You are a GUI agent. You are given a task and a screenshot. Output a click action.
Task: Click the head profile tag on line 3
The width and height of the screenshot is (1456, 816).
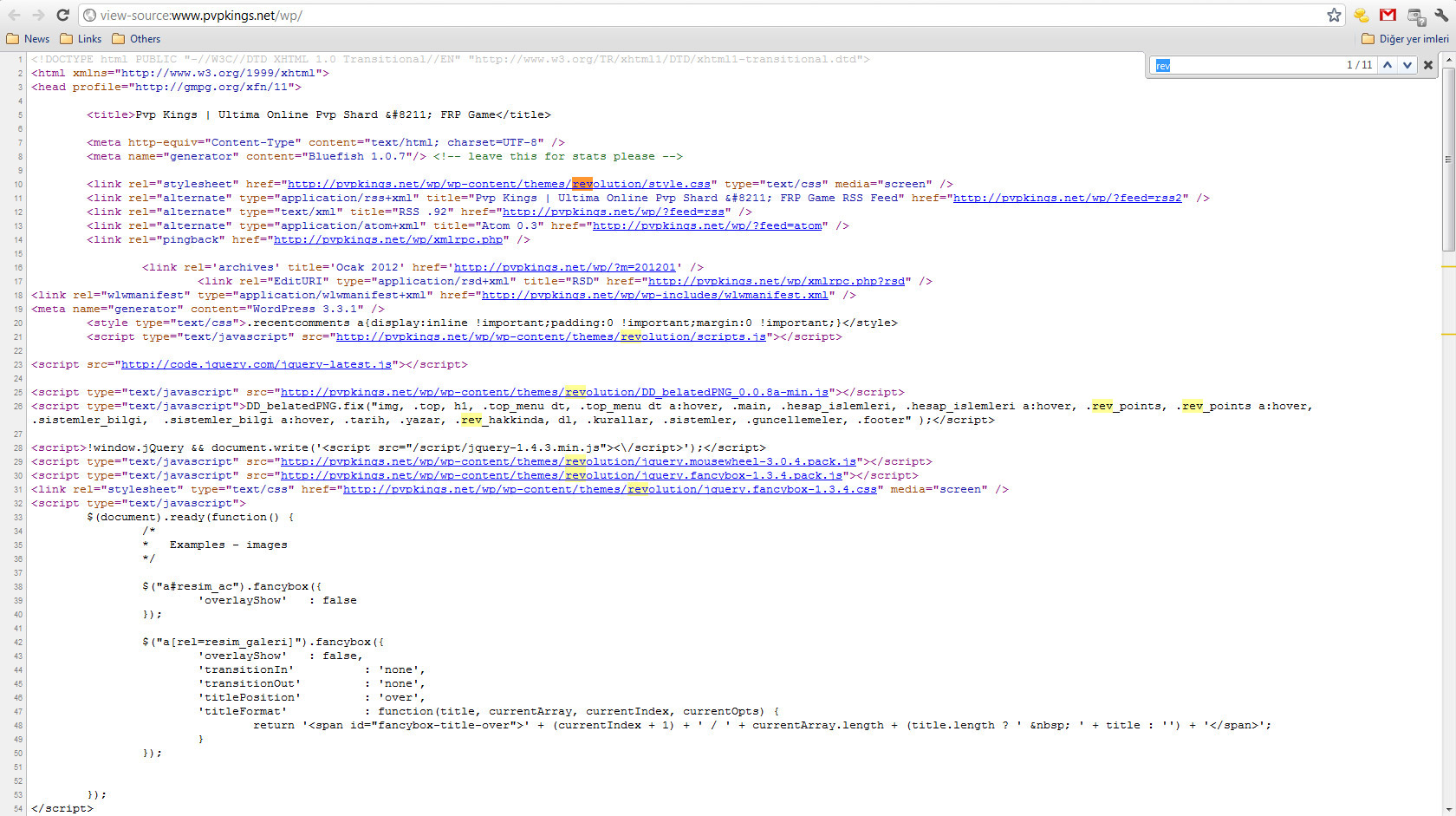[x=166, y=87]
